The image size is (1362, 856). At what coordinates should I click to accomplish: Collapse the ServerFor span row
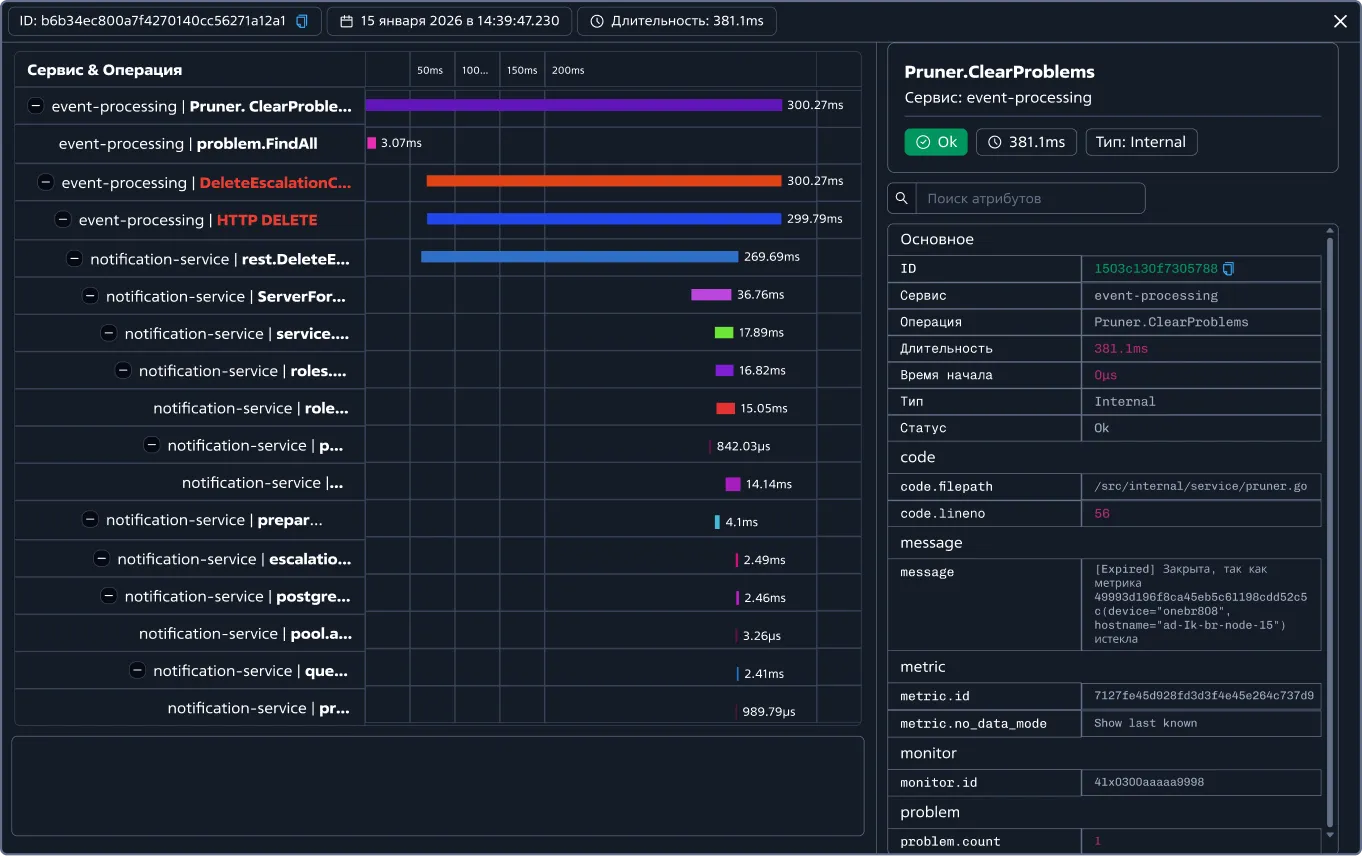coord(90,296)
